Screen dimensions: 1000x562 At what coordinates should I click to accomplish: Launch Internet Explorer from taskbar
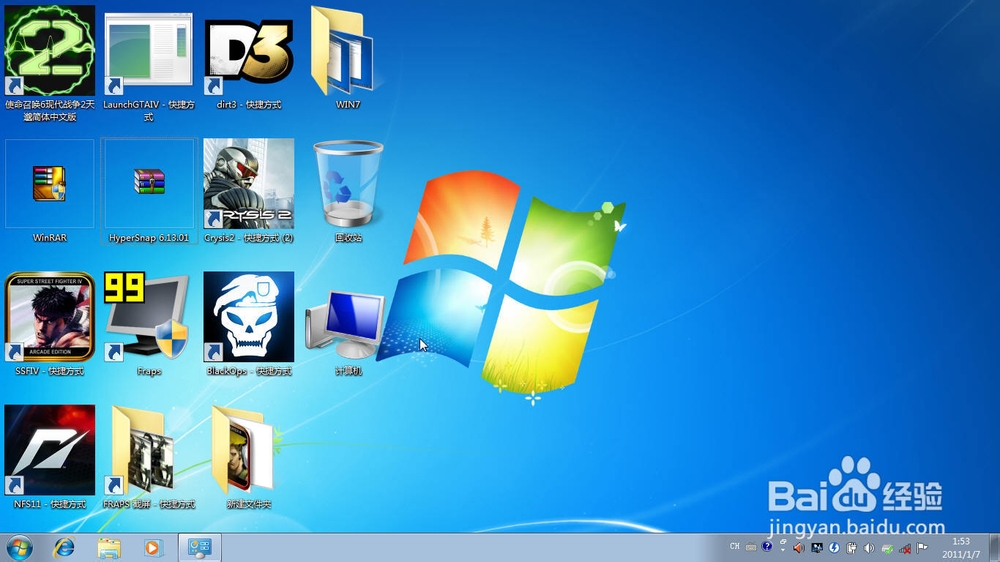[x=64, y=548]
